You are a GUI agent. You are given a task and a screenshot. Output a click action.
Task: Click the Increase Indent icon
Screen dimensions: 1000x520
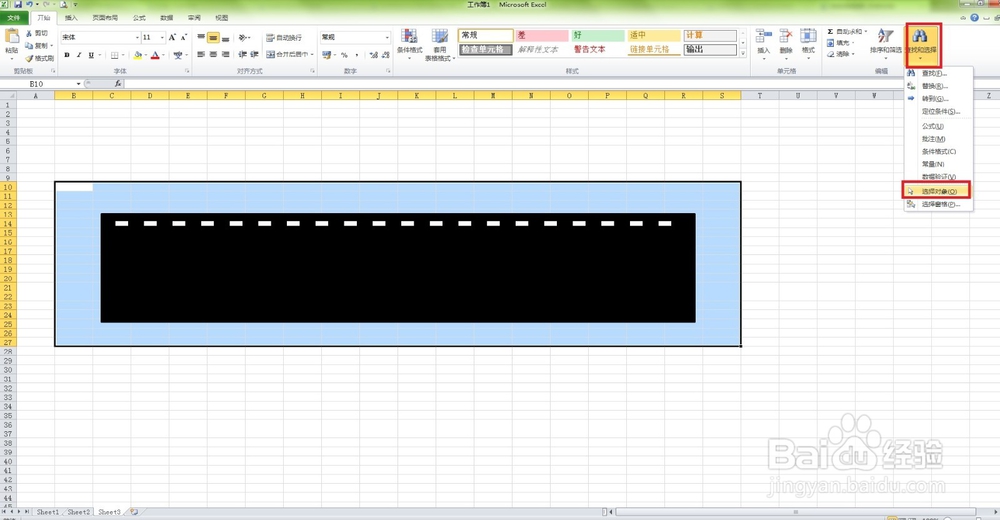254,55
